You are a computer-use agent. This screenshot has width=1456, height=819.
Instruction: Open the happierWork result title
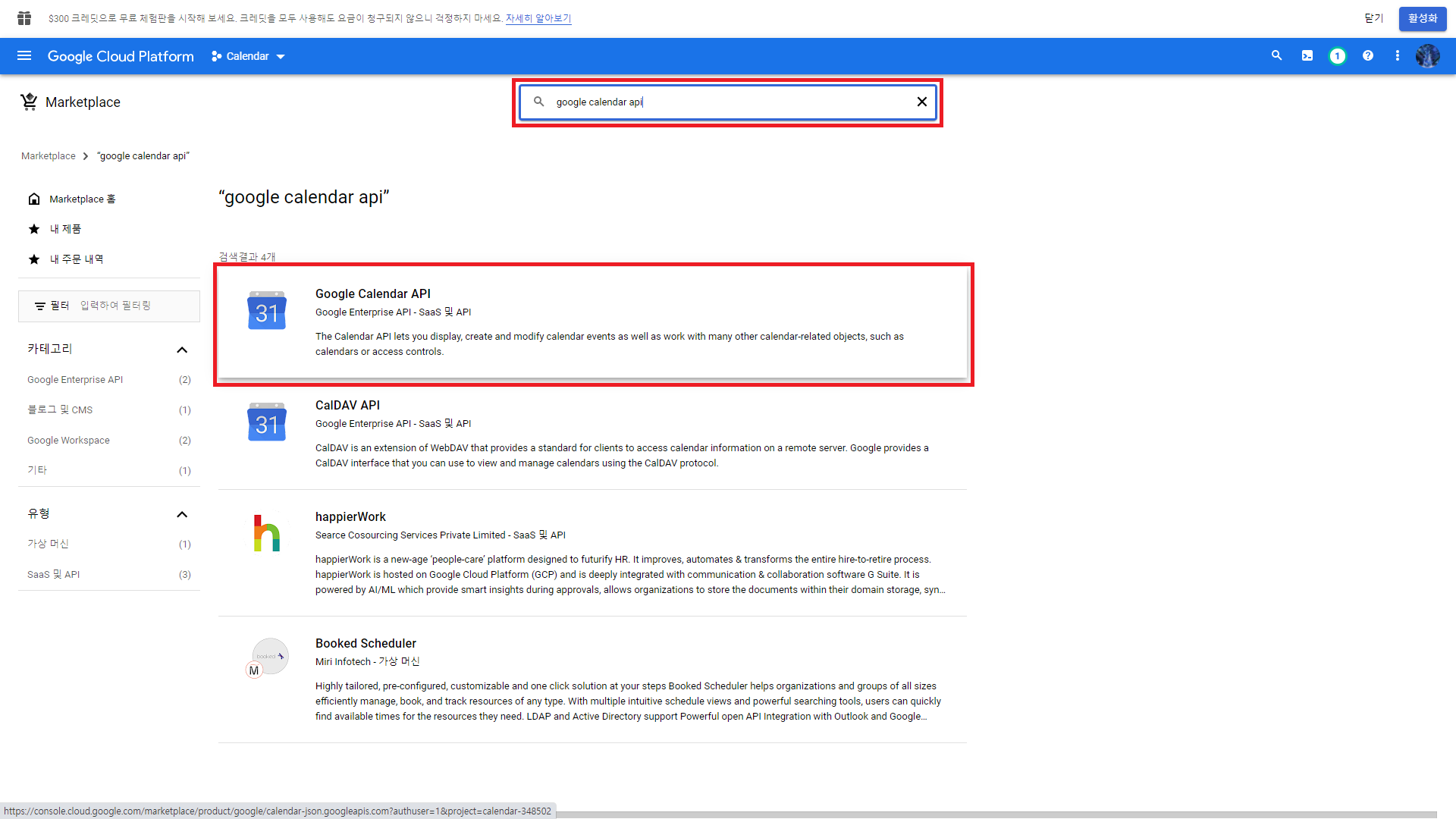350,517
